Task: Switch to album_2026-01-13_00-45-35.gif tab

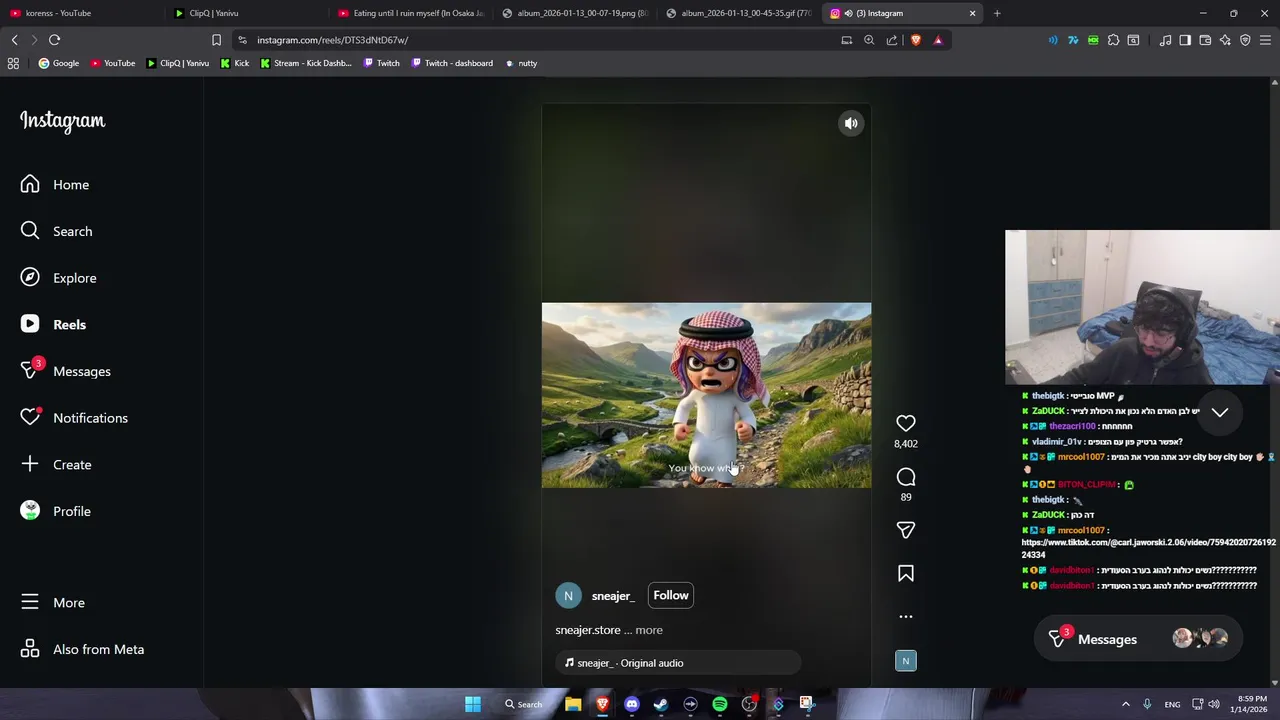Action: point(738,13)
